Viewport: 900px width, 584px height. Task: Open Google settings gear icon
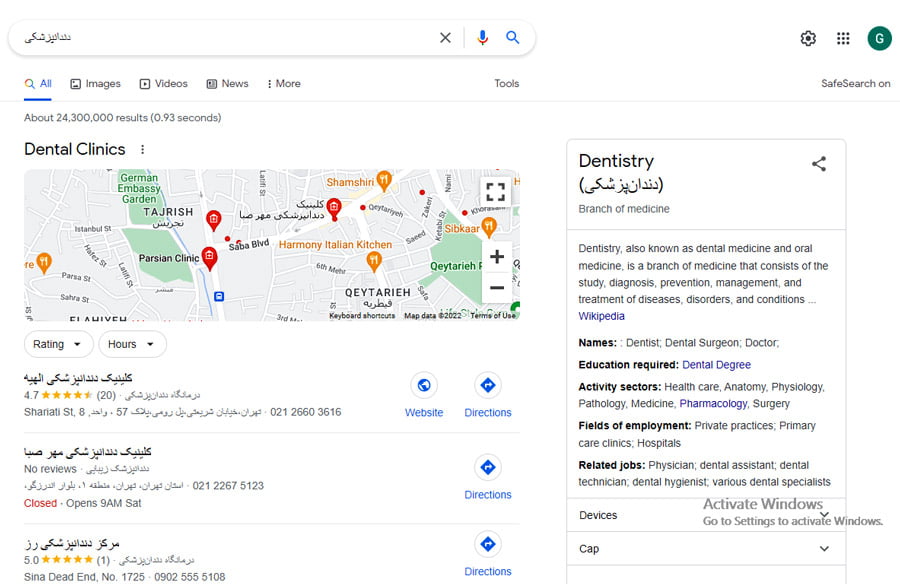pos(808,38)
